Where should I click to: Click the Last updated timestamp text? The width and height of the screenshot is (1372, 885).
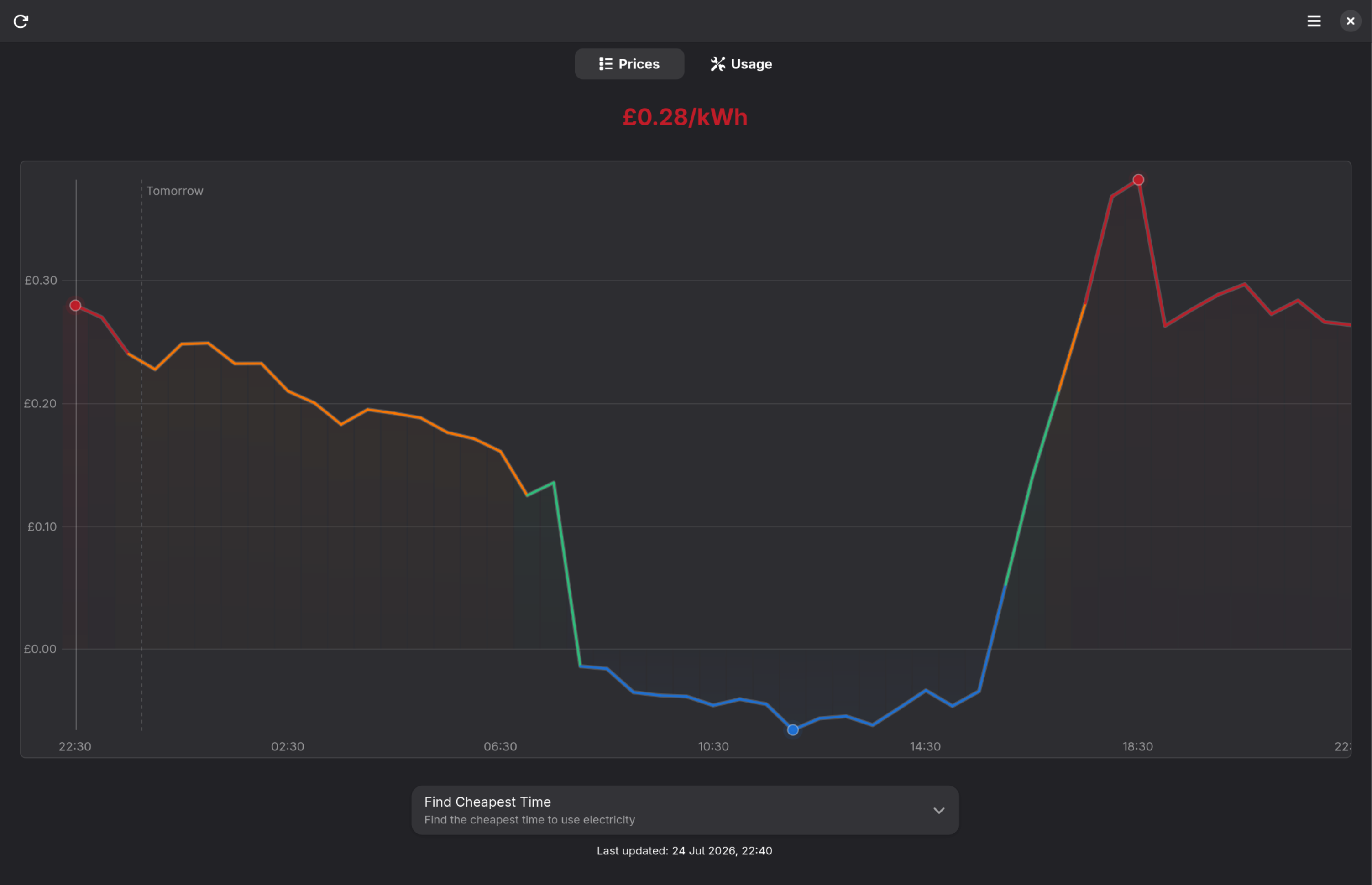[x=684, y=850]
